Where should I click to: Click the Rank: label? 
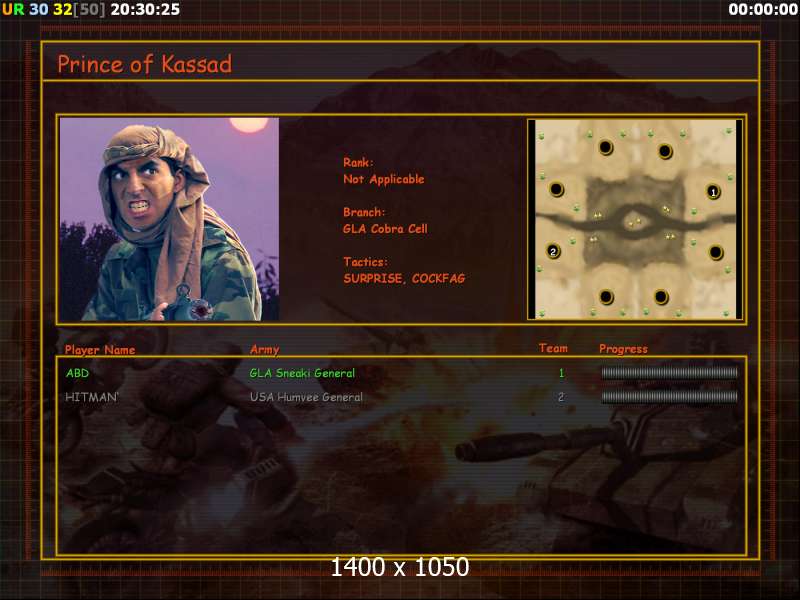[358, 162]
